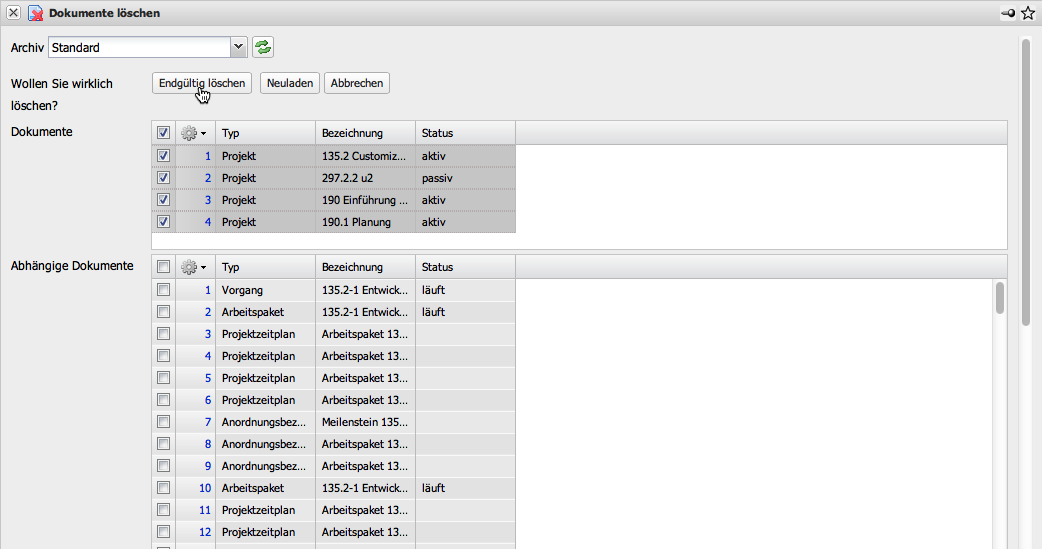The height and width of the screenshot is (549, 1042).
Task: Sort Dokumente table by Bezeichnung column
Action: coord(365,133)
